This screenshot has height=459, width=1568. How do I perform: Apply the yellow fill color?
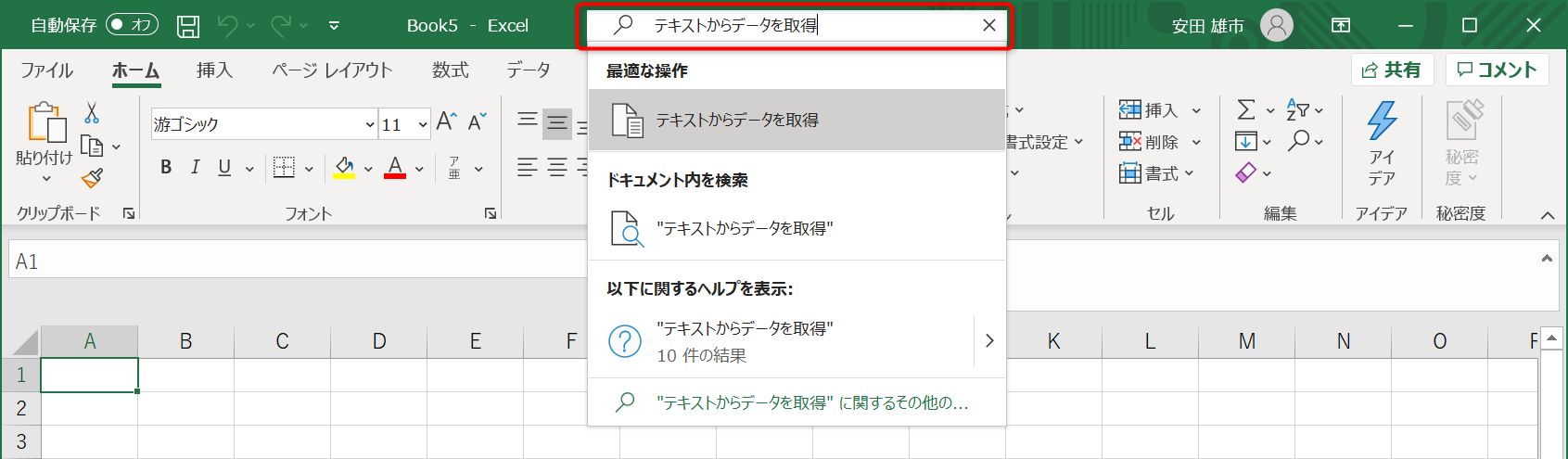(344, 168)
